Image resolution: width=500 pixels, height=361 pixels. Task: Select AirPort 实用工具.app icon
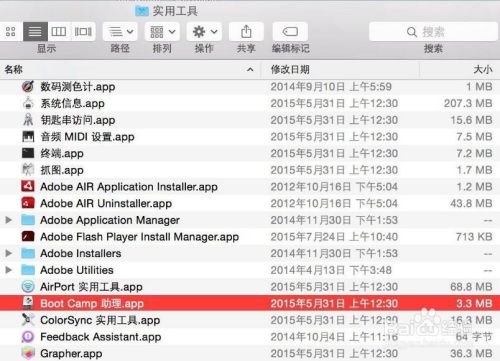pos(28,286)
